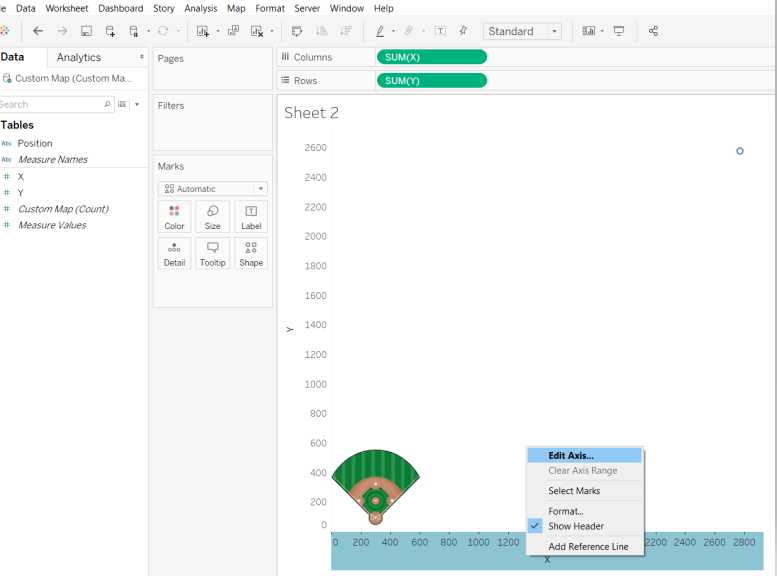Click the Share icon in toolbar
This screenshot has width=777, height=576.
pos(654,31)
